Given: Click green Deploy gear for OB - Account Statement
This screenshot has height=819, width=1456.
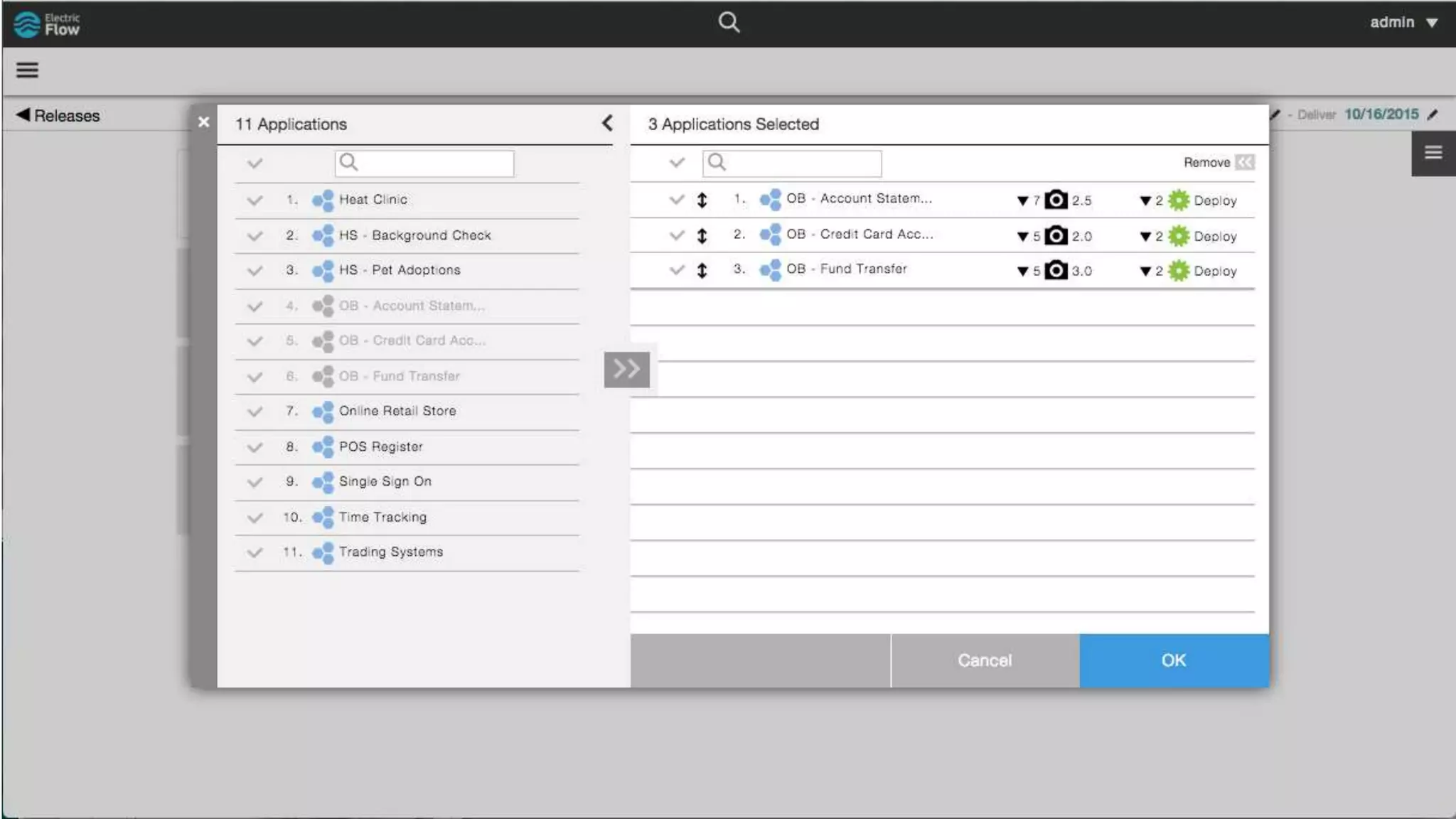Looking at the screenshot, I should pyautogui.click(x=1179, y=200).
